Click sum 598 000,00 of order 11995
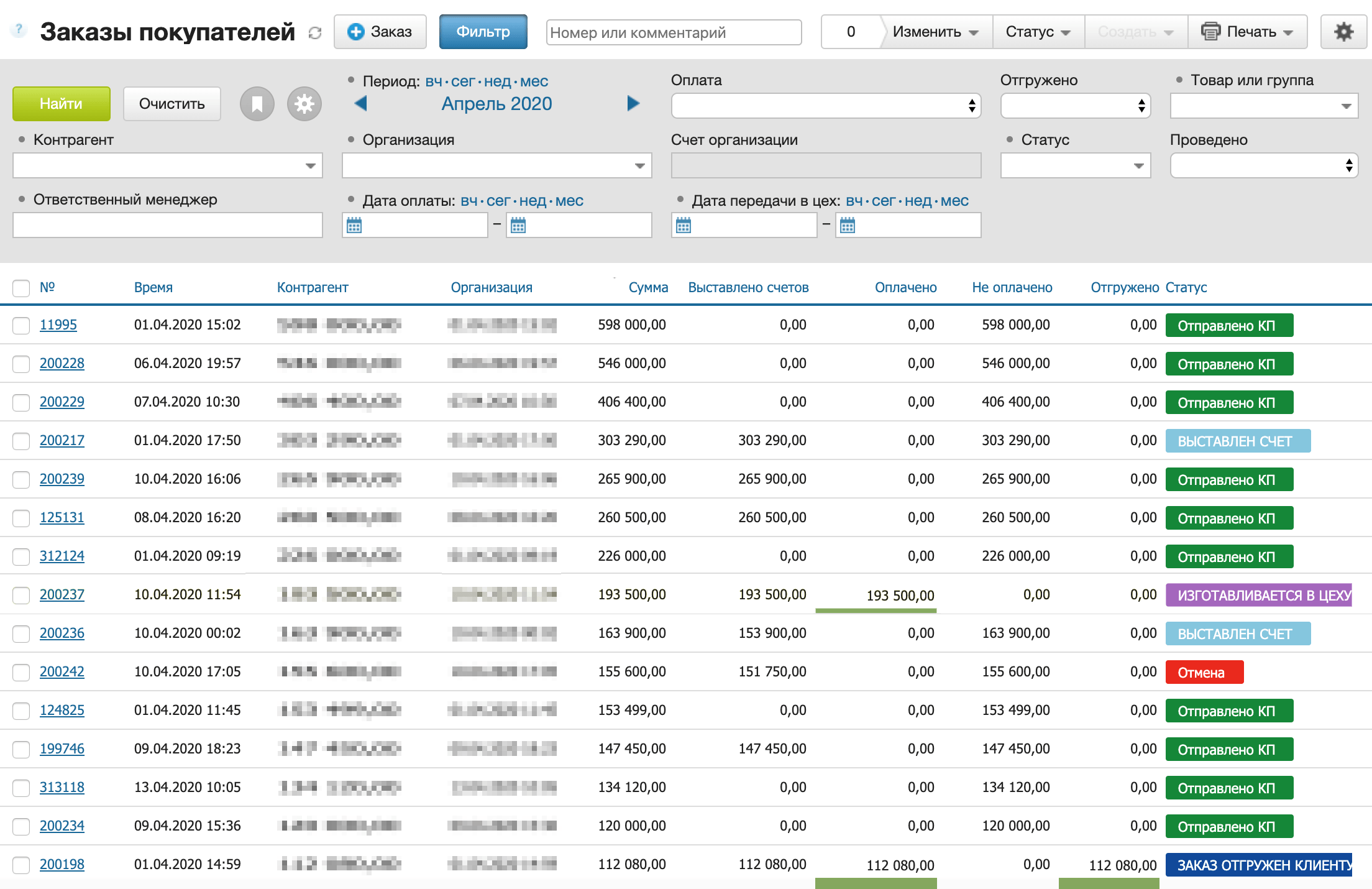This screenshot has height=889, width=1372. [631, 325]
